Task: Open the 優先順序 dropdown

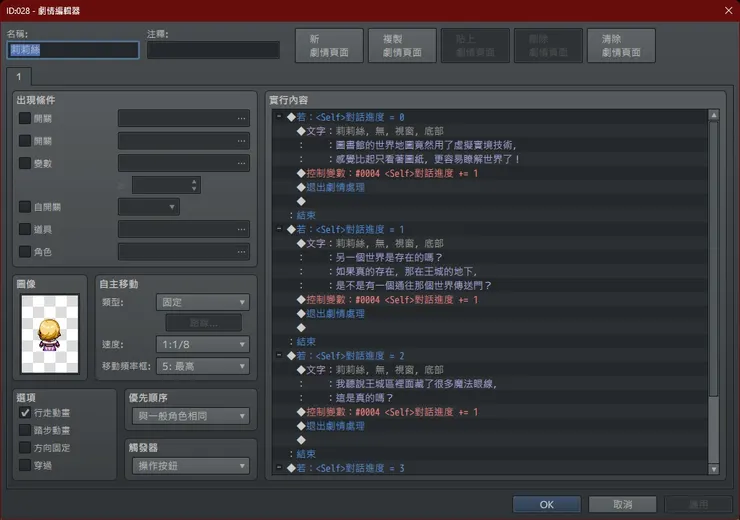Action: pos(191,416)
